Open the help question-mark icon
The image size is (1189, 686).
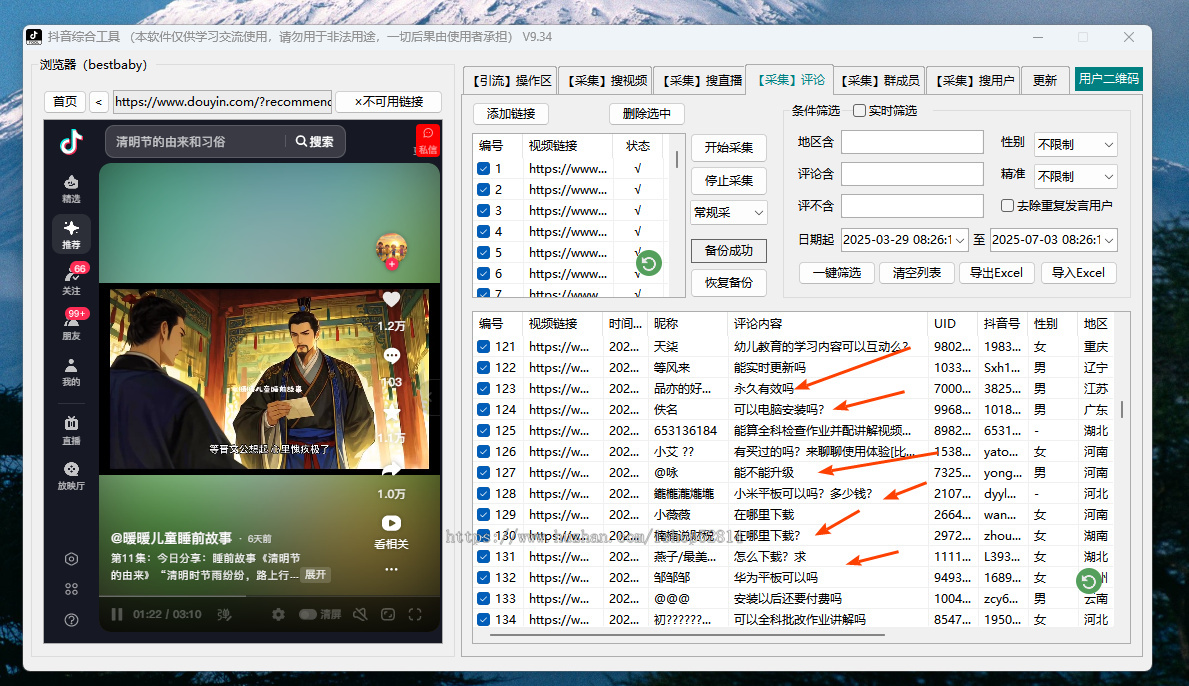point(71,620)
